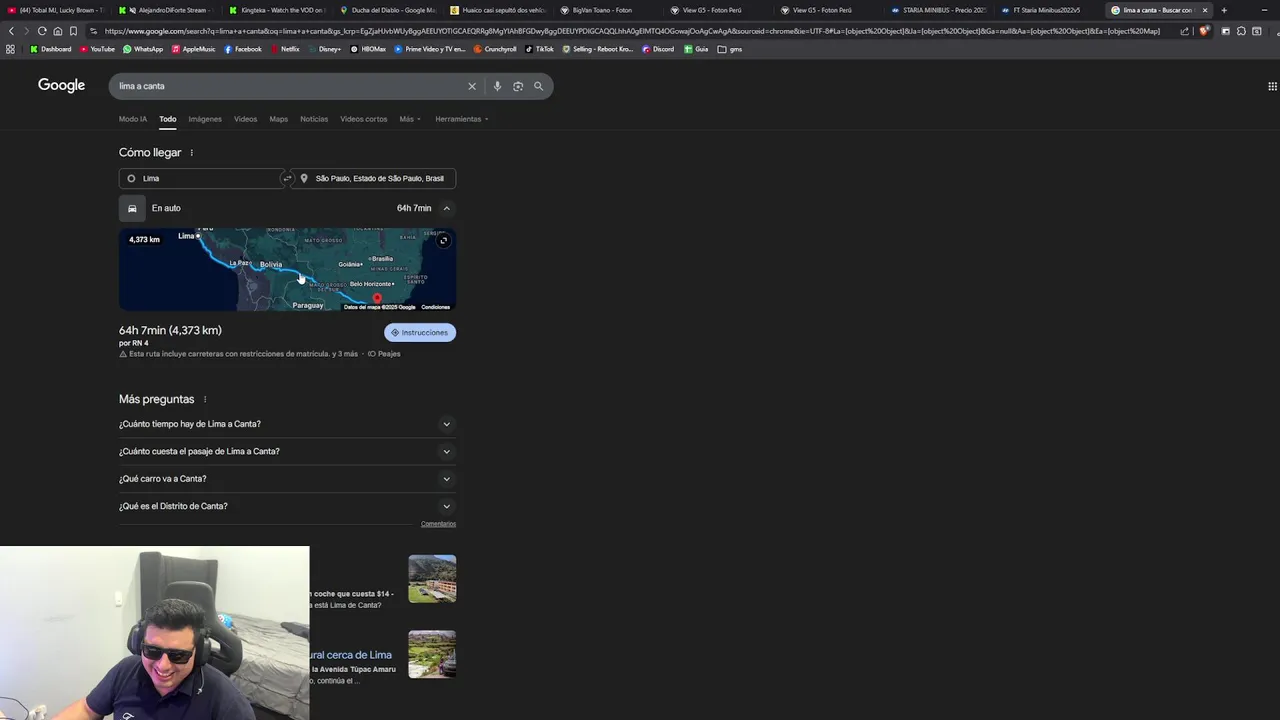The width and height of the screenshot is (1280, 720).
Task: Open the second result thumbnail image
Action: [432, 654]
